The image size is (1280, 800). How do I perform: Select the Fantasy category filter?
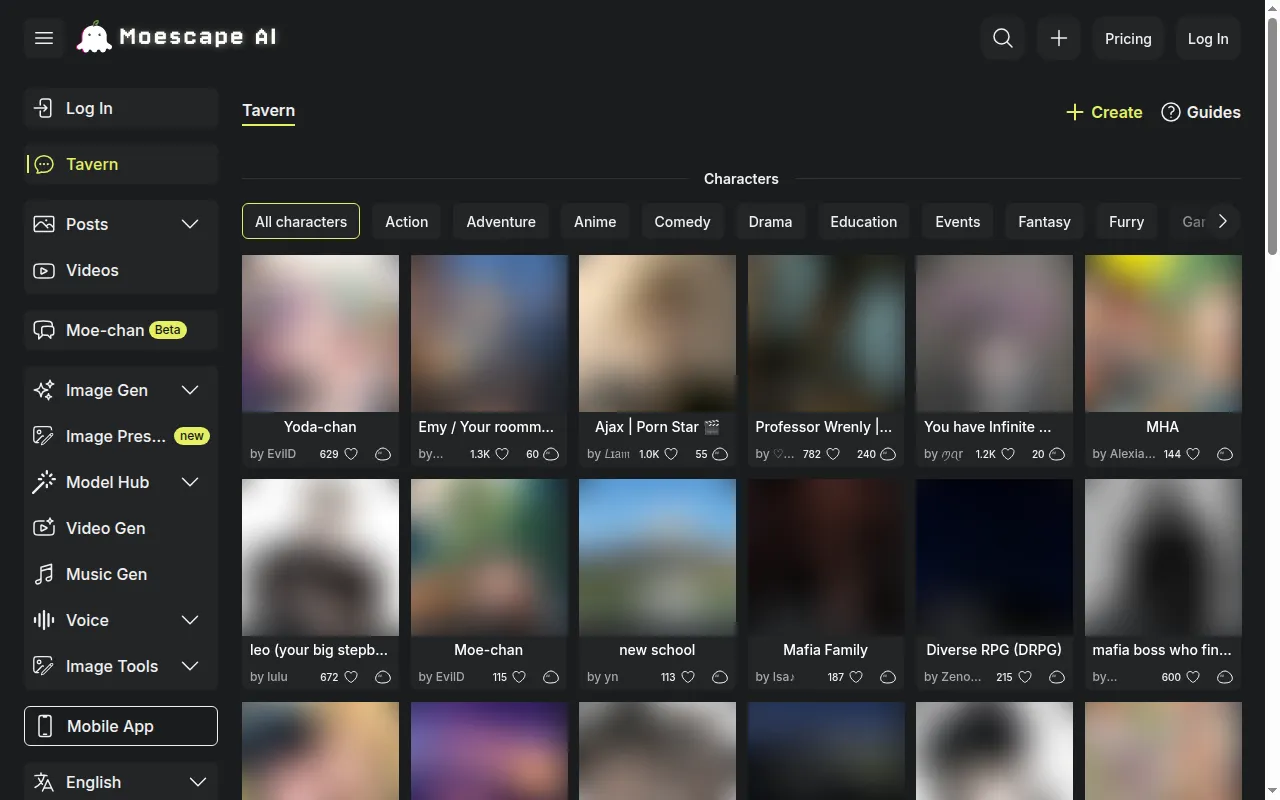pos(1044,222)
